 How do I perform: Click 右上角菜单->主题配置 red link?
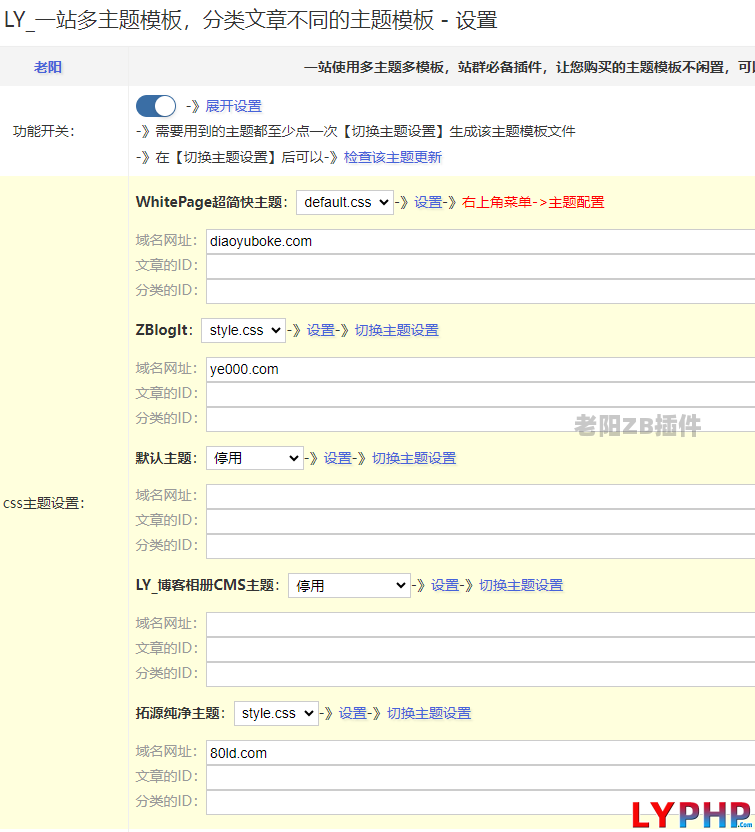(533, 202)
